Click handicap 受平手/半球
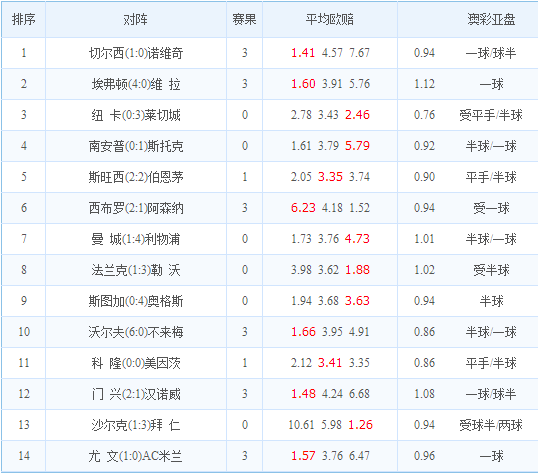Image resolution: width=538 pixels, height=473 pixels. [491, 115]
